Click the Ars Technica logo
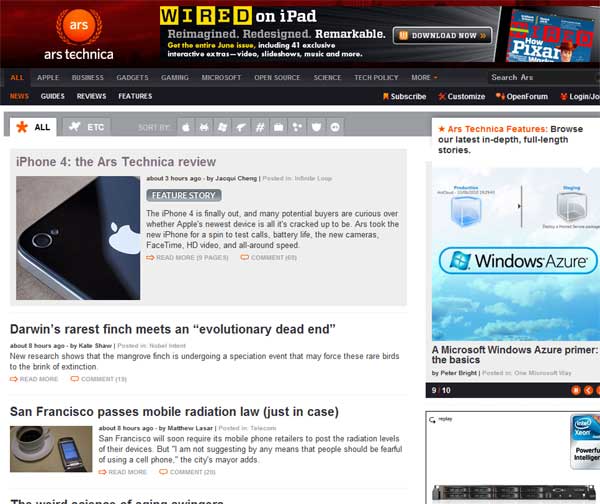The height and width of the screenshot is (504, 600). point(79,35)
